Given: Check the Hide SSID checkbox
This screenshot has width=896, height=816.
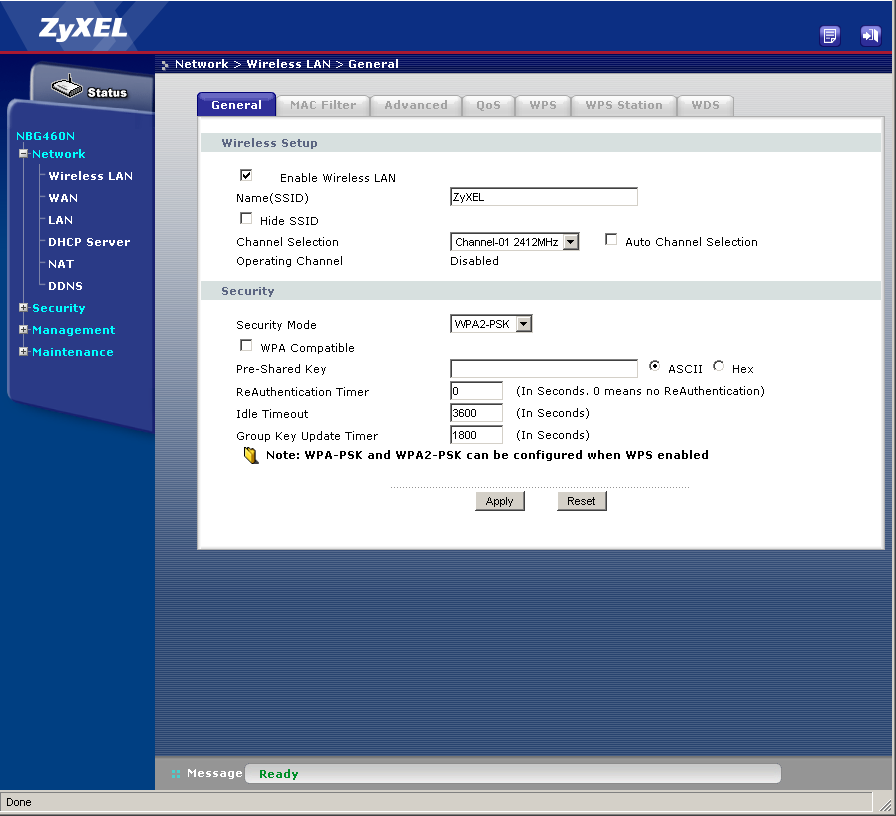Looking at the screenshot, I should (x=246, y=218).
